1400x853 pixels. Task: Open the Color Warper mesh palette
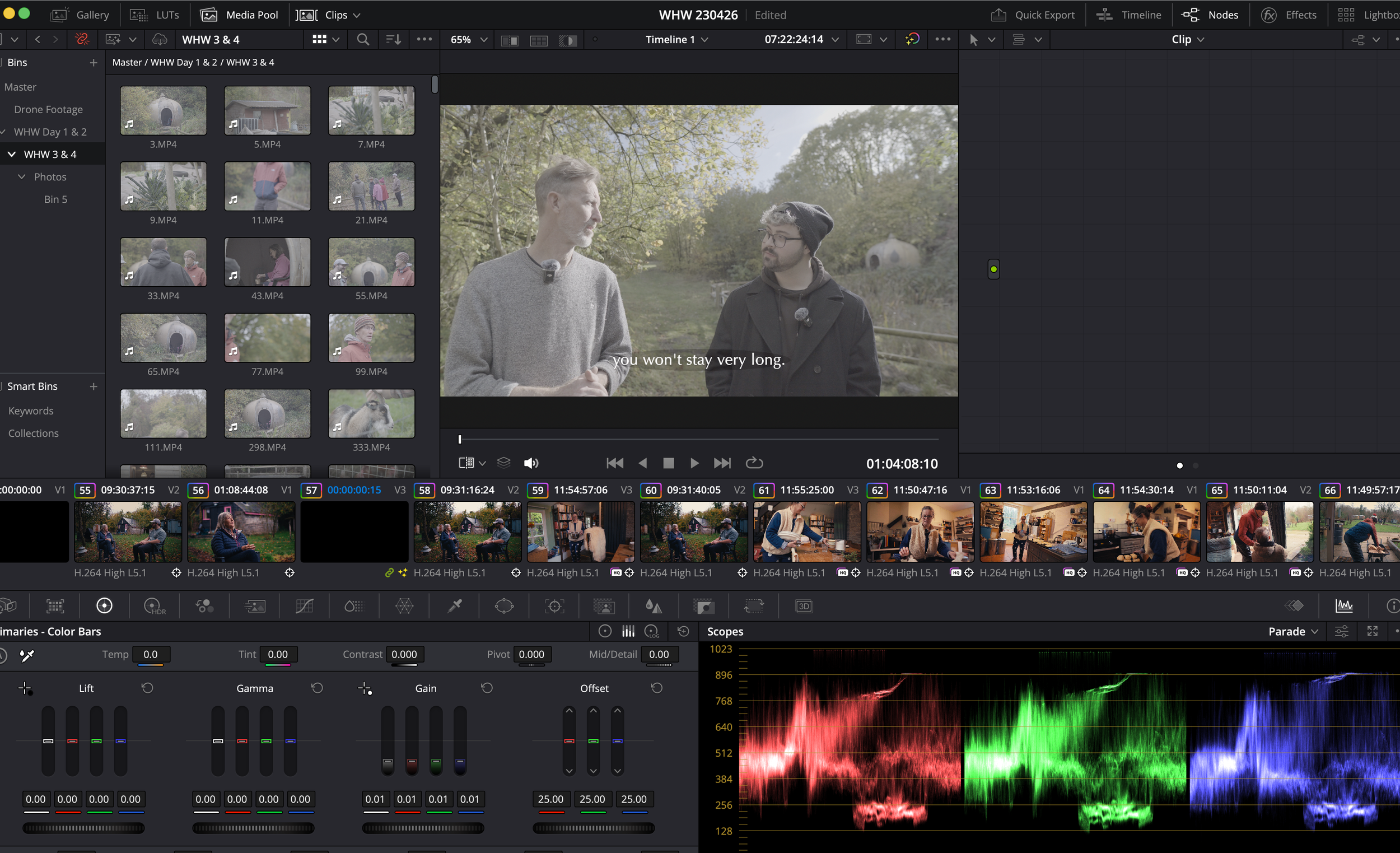pos(404,607)
